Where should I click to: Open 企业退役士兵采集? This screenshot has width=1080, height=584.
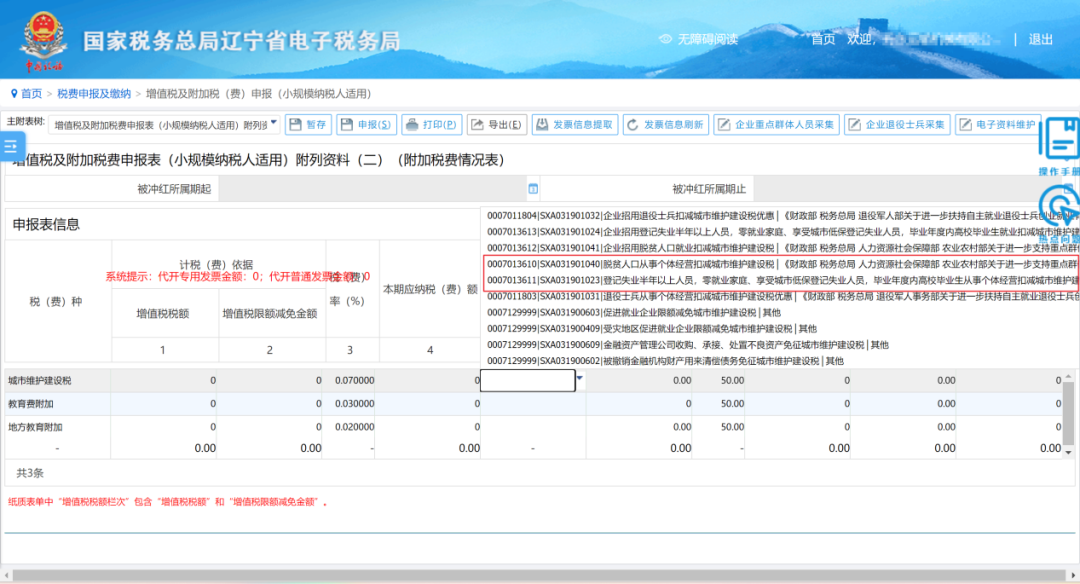point(897,125)
